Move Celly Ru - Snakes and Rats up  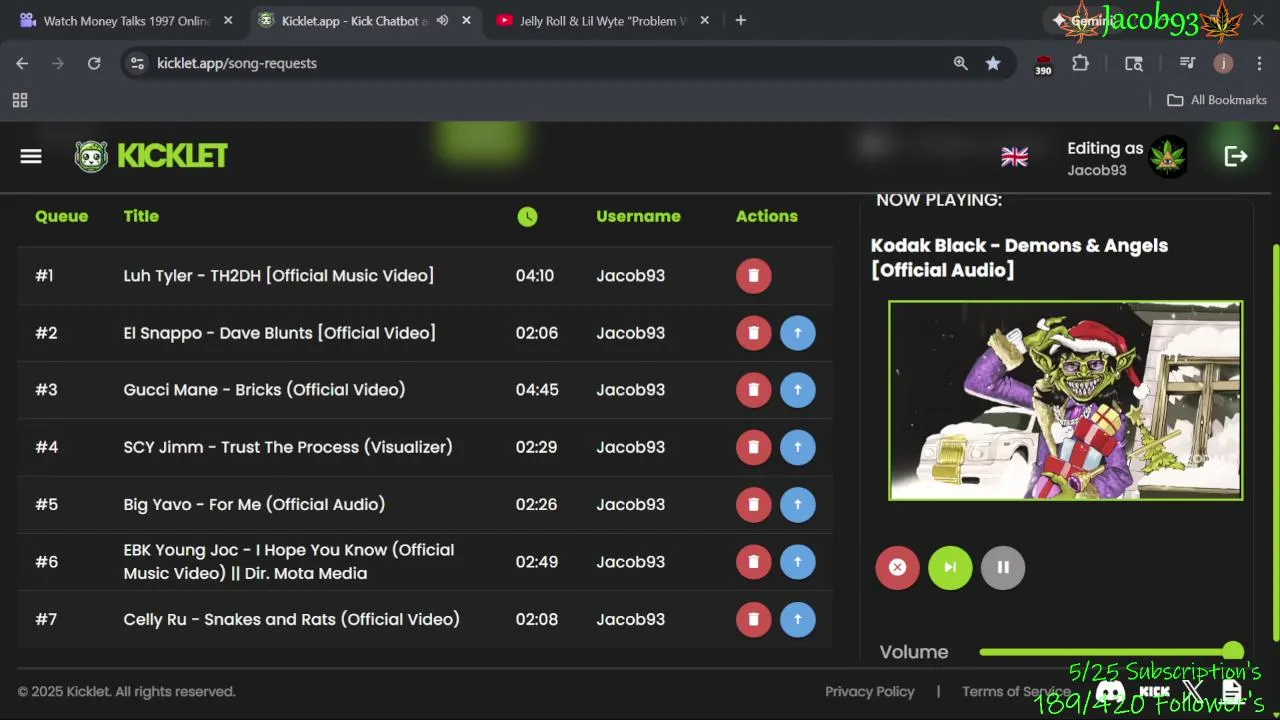point(797,619)
